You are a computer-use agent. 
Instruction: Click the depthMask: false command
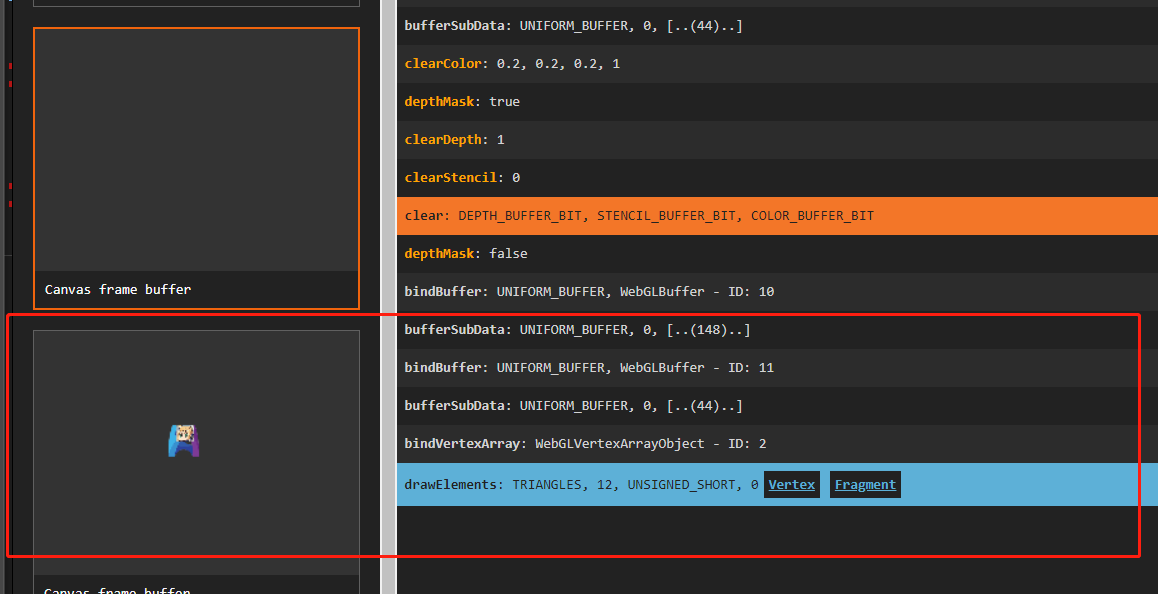point(777,253)
